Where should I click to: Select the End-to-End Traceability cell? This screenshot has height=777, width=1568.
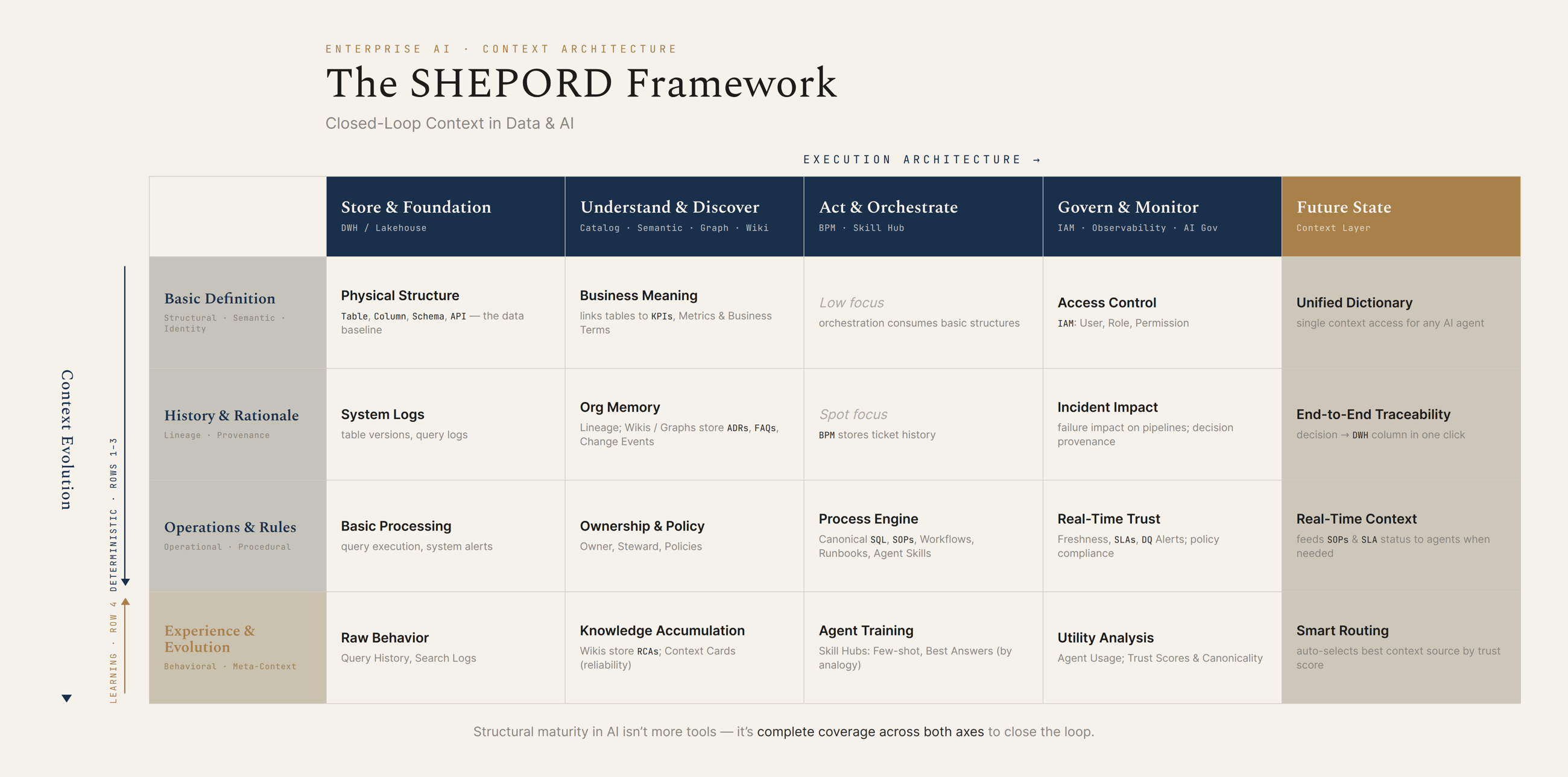coord(1401,424)
